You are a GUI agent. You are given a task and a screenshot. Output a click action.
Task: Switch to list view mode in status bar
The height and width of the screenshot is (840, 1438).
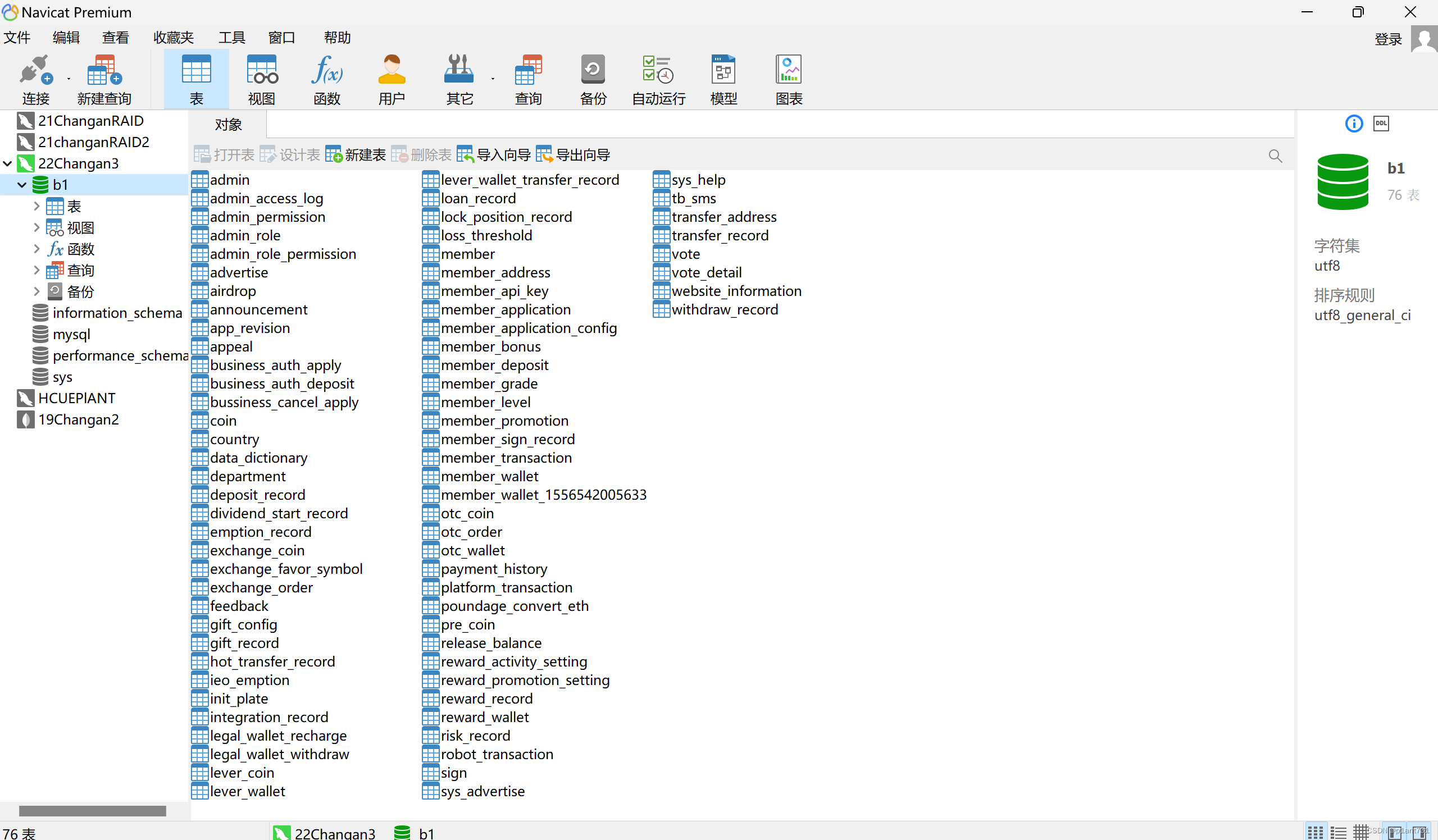tap(1338, 833)
